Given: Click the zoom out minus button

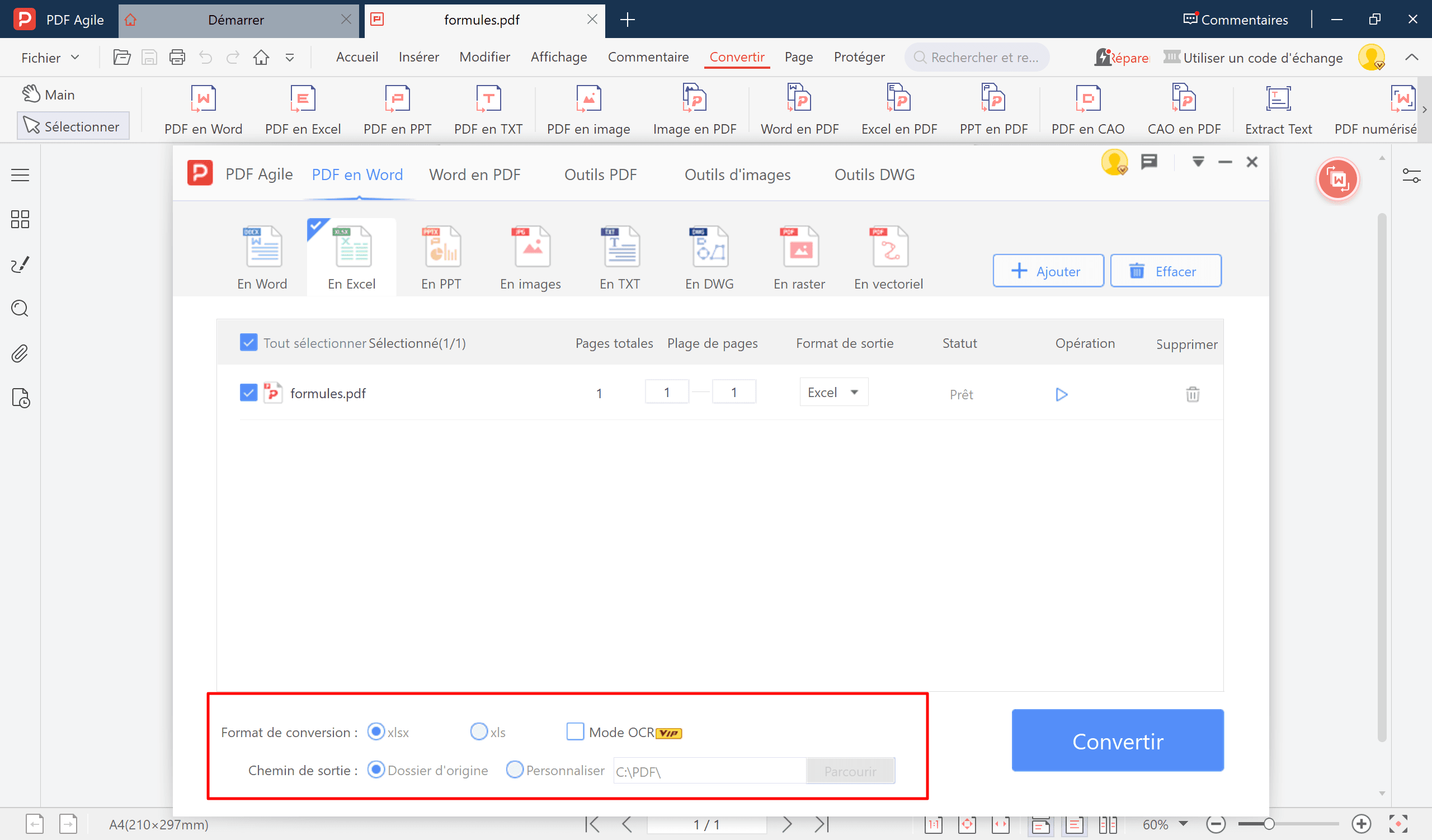Looking at the screenshot, I should pos(1216,824).
